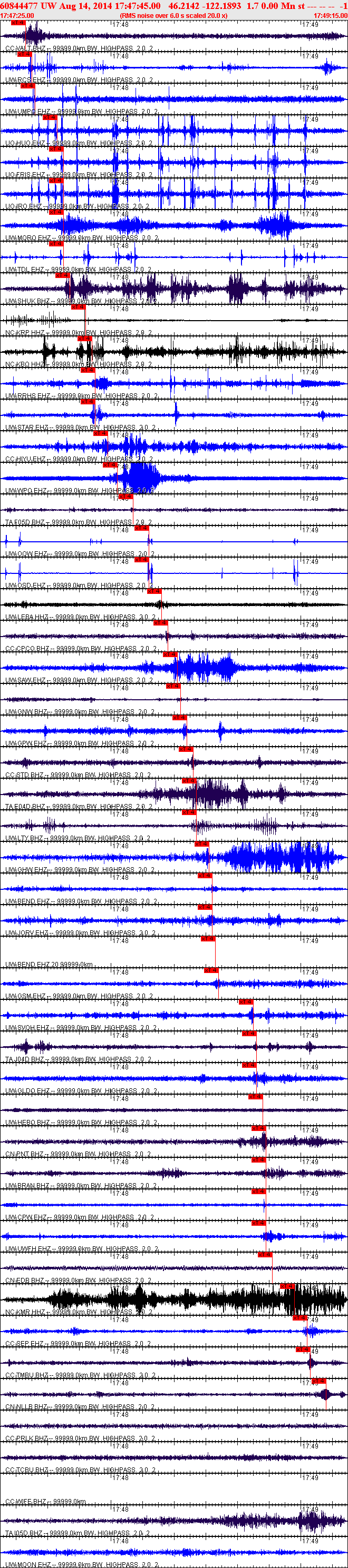Click the UW.WPO.EHZ station label
The width and height of the screenshot is (348, 1568).
pyautogui.click(x=80, y=491)
